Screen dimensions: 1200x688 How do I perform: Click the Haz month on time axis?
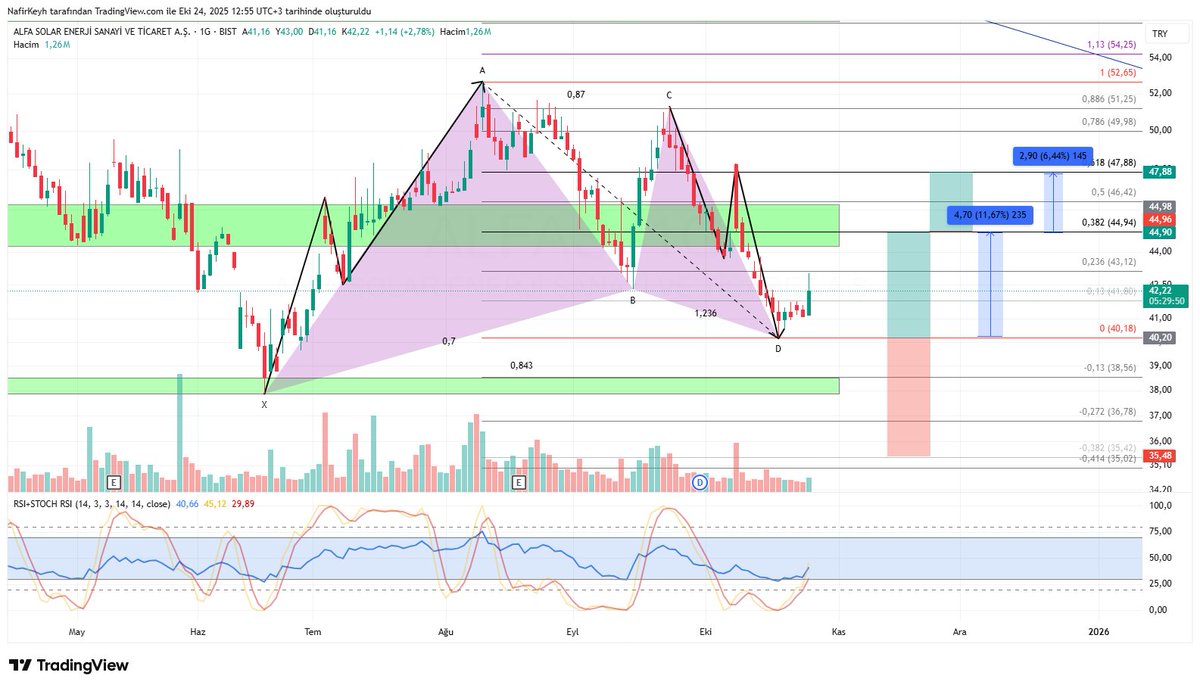pyautogui.click(x=198, y=632)
